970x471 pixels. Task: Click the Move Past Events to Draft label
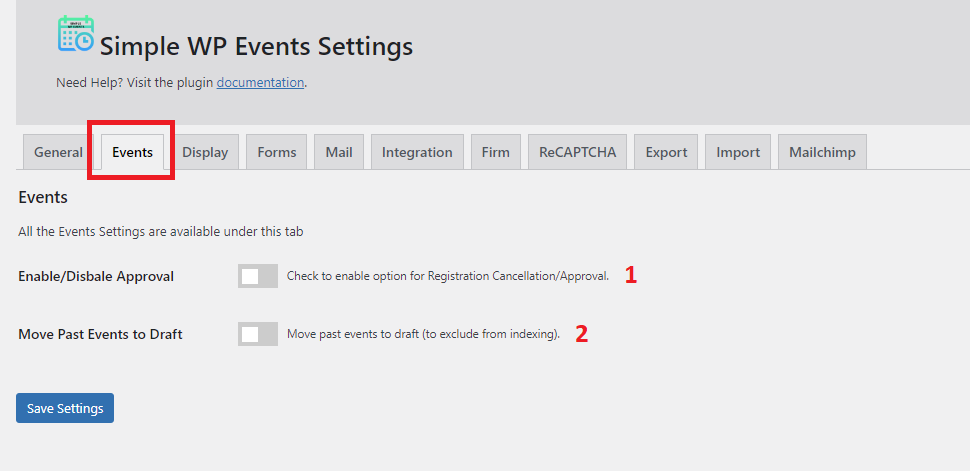click(100, 335)
